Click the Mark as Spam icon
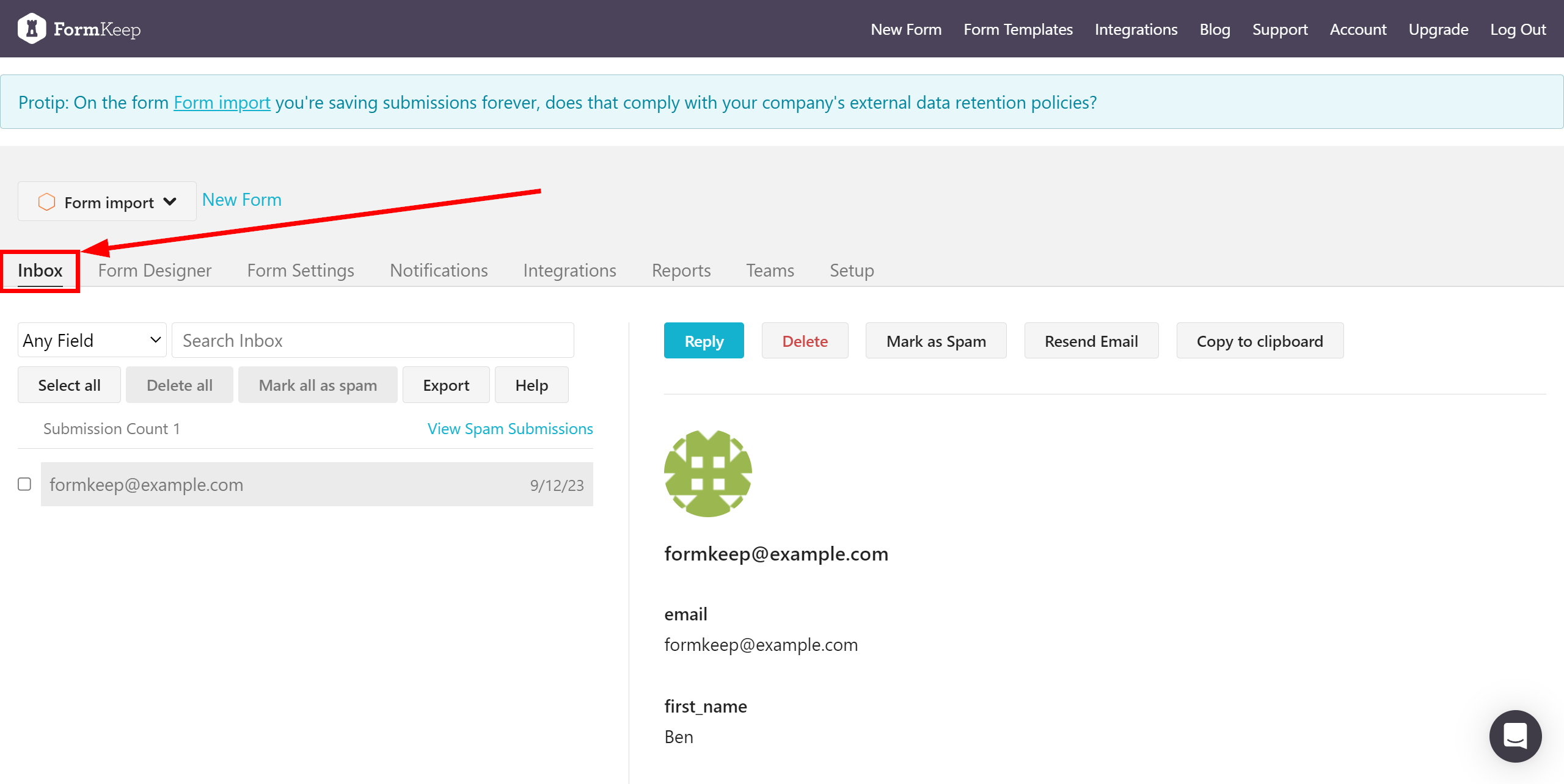 pyautogui.click(x=937, y=340)
